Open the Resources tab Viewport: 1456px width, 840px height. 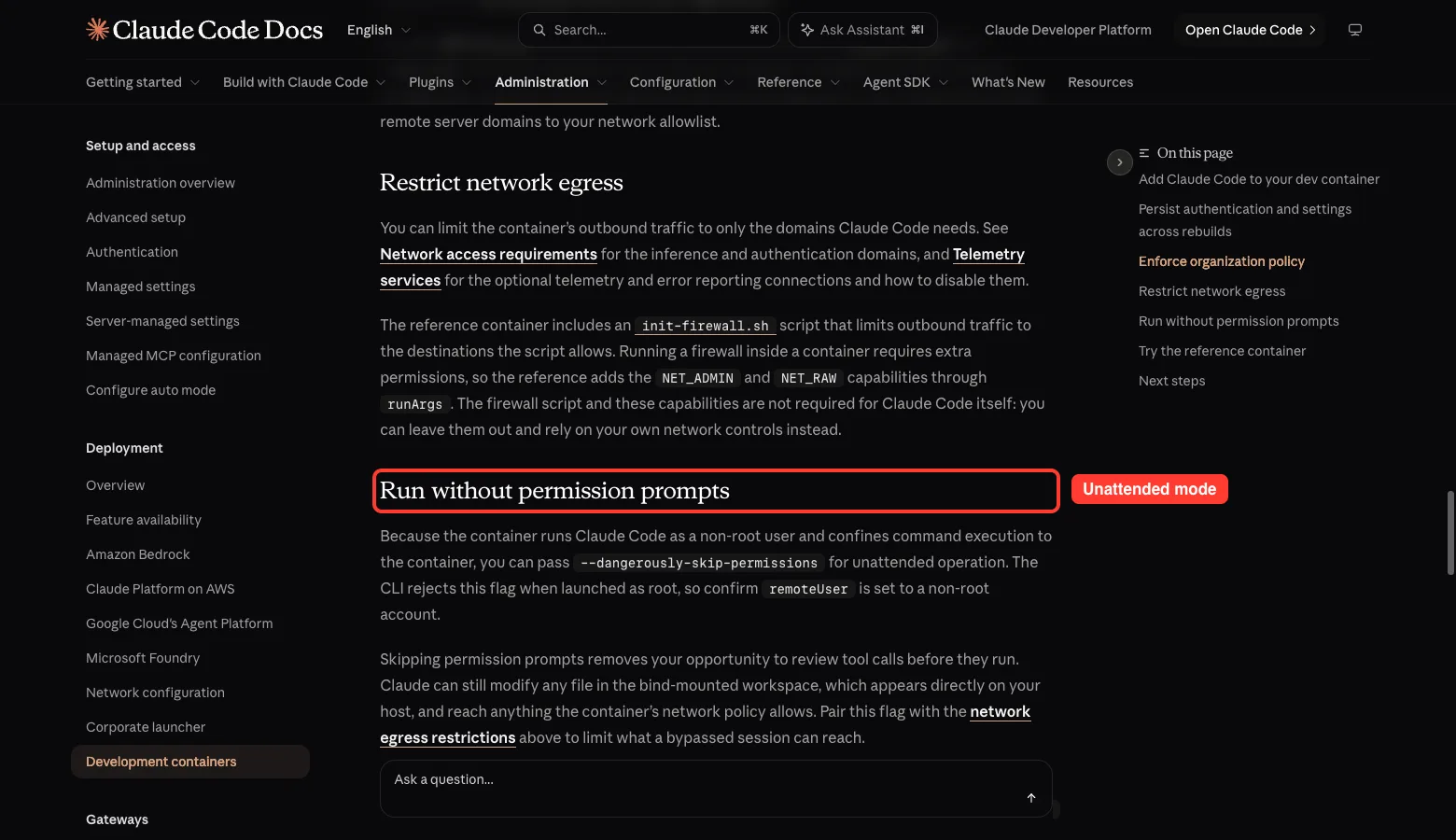click(x=1100, y=82)
